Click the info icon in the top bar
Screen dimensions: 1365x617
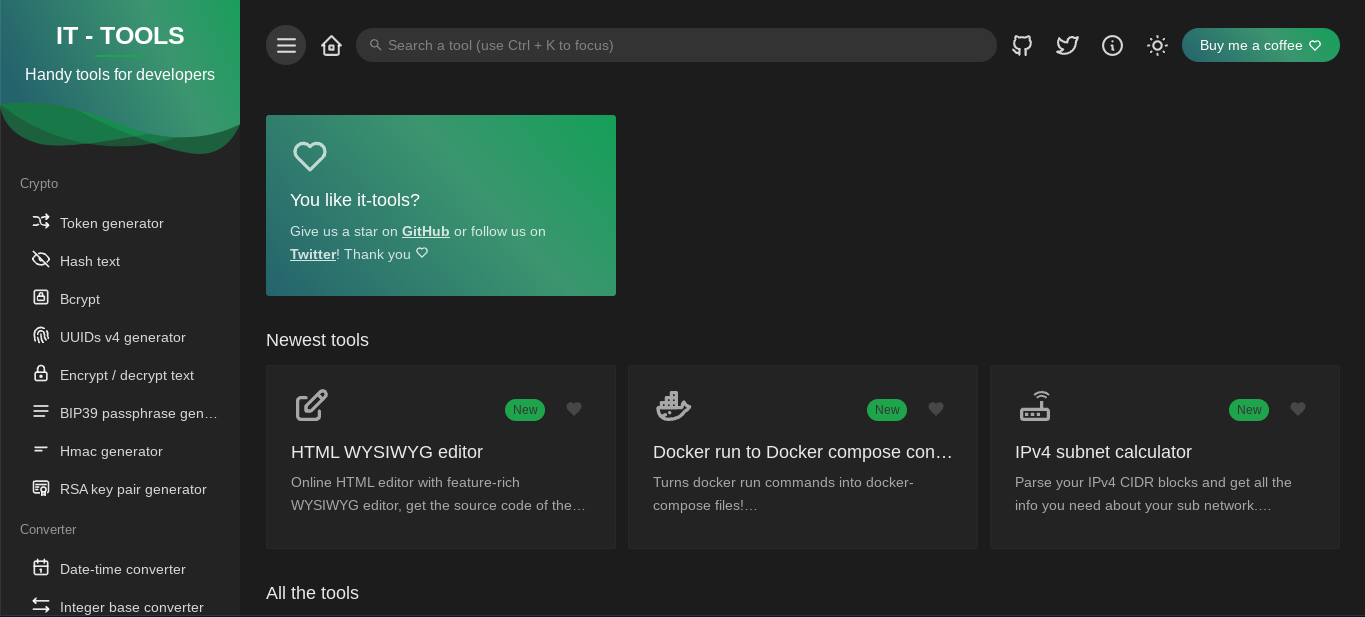(x=1112, y=45)
